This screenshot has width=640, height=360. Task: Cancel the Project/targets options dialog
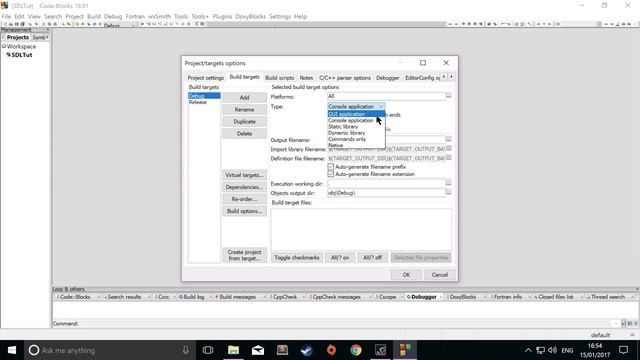440,275
